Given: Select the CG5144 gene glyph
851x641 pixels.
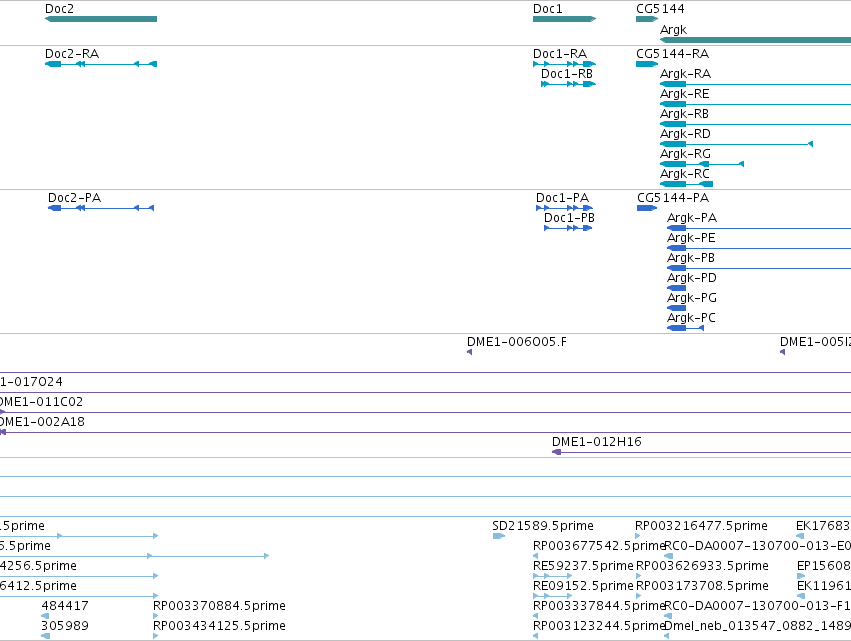Looking at the screenshot, I should pos(647,19).
